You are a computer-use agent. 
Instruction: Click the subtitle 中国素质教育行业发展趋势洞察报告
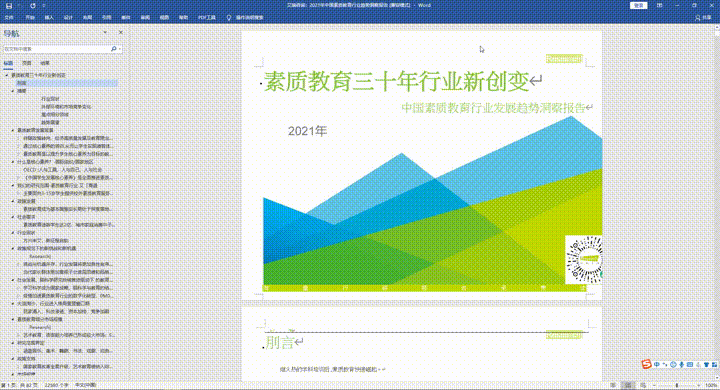click(493, 108)
